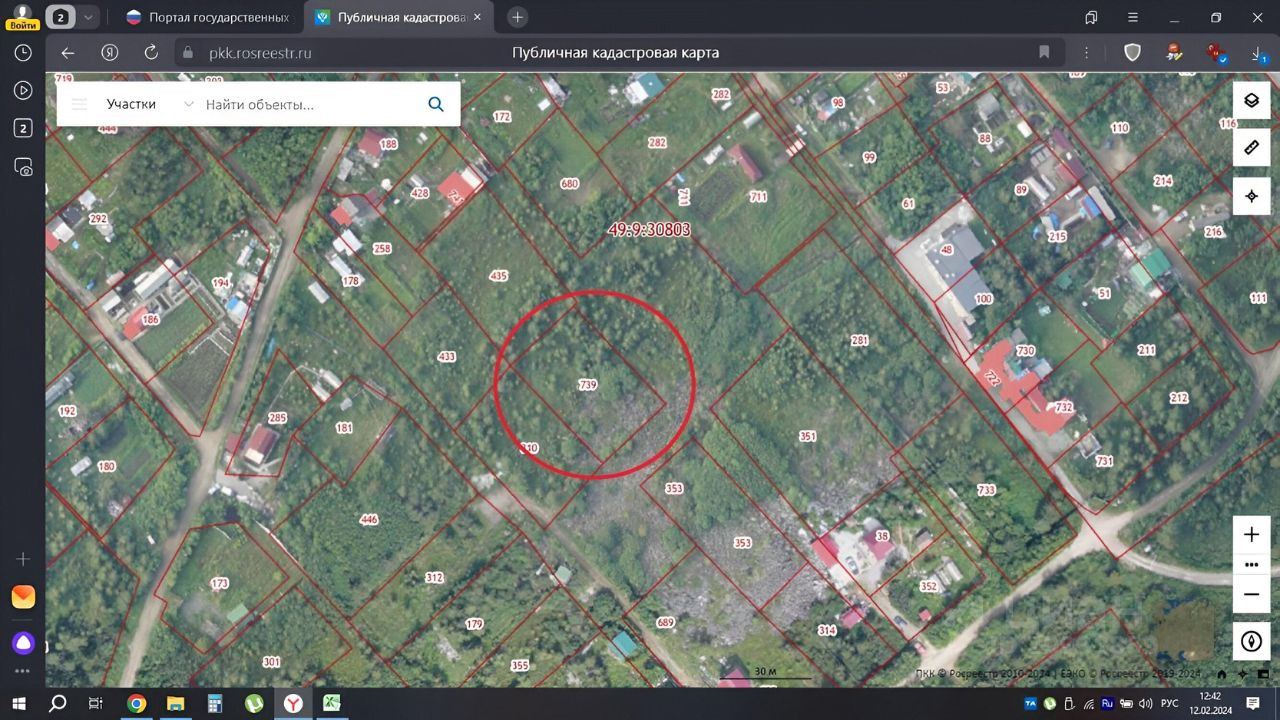The width and height of the screenshot is (1280, 720).
Task: Open the browser downloads arrow
Action: (x=1258, y=53)
